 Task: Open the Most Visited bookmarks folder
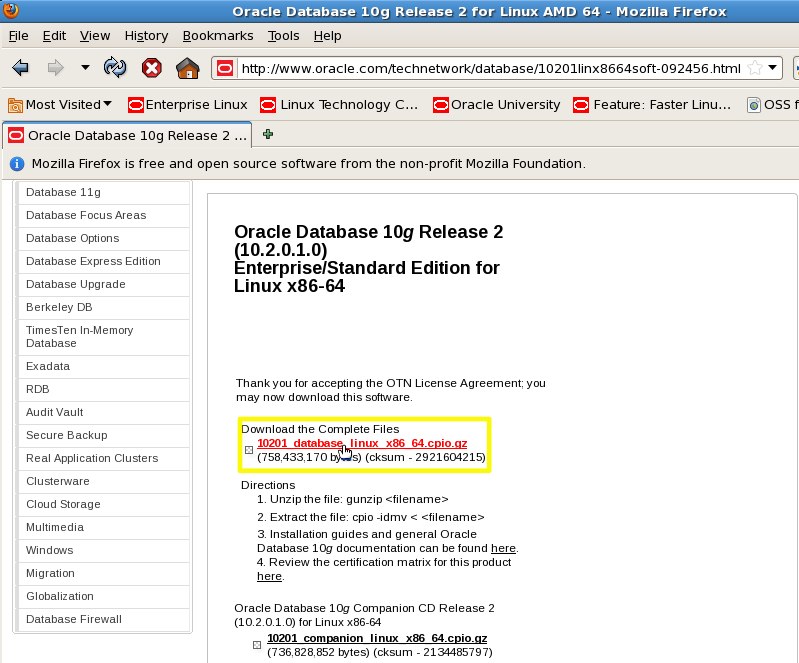[x=60, y=105]
